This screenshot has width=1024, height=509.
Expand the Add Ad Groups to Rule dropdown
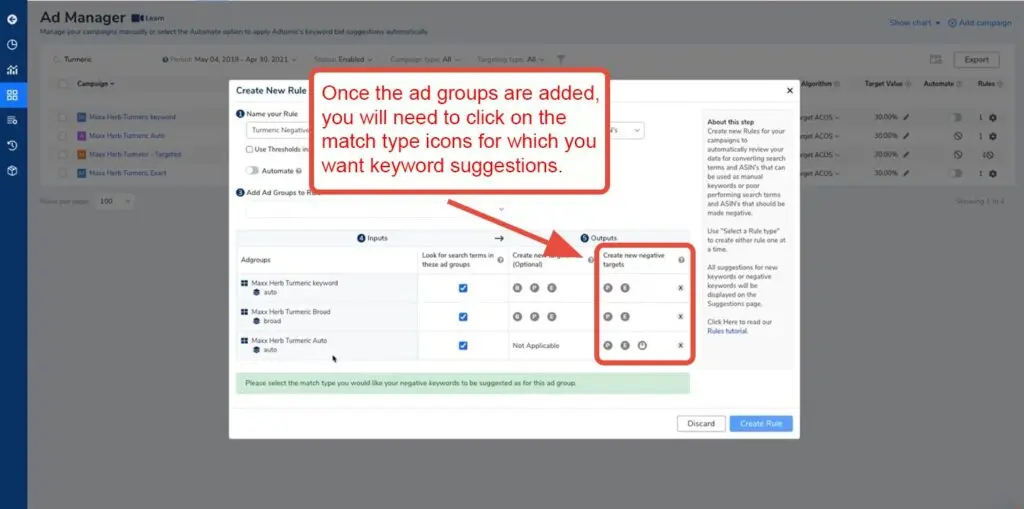pos(501,209)
